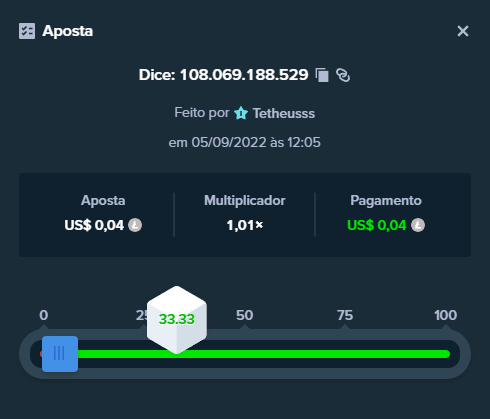
Task: Open the Tetheusss user profile
Action: (284, 113)
